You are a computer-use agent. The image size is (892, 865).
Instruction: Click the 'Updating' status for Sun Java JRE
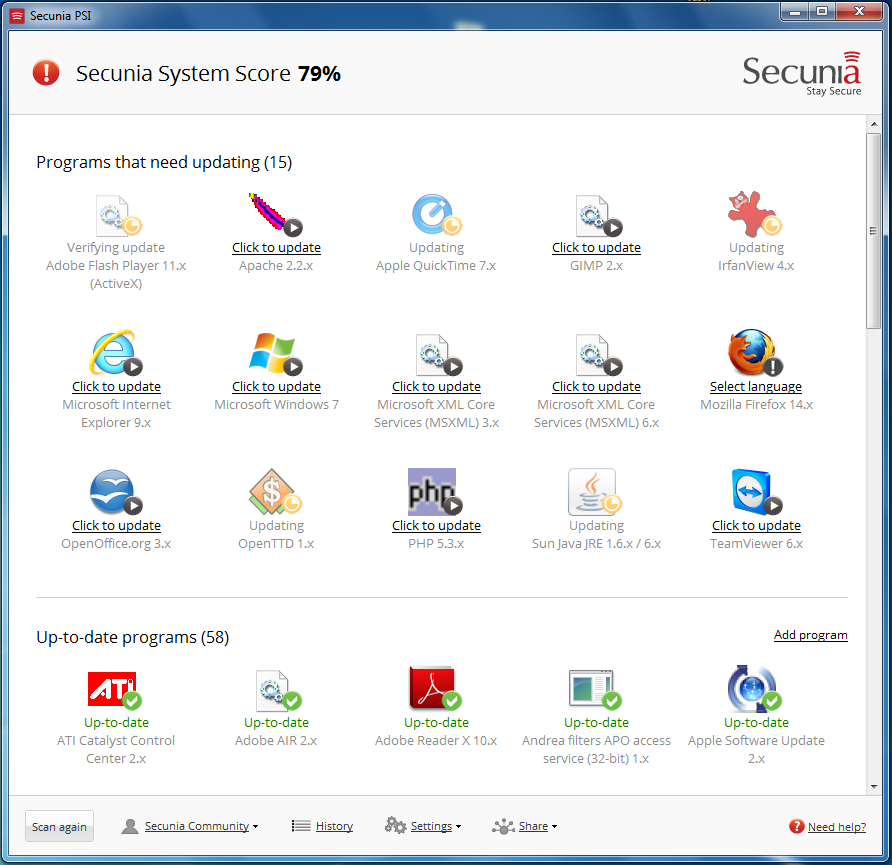point(596,525)
